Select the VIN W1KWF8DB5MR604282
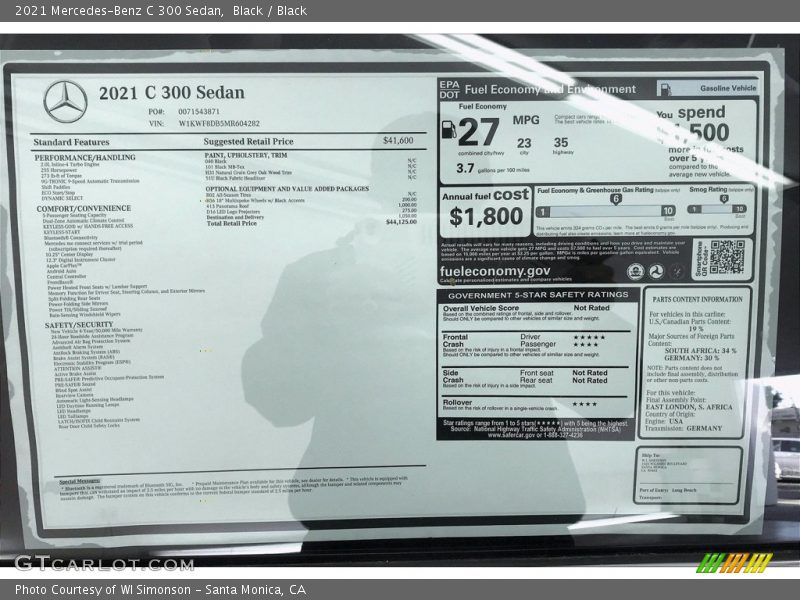This screenshot has height=600, width=800. [x=219, y=123]
